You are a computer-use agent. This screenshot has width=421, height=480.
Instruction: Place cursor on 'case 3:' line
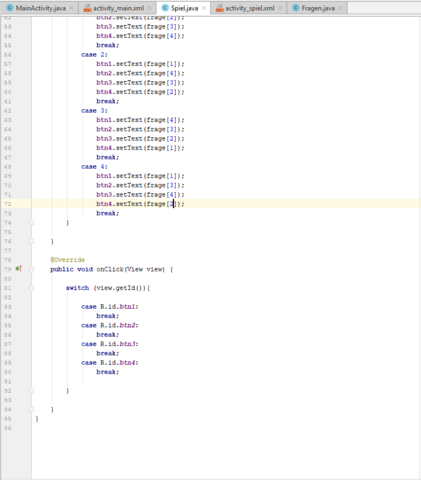click(x=94, y=110)
